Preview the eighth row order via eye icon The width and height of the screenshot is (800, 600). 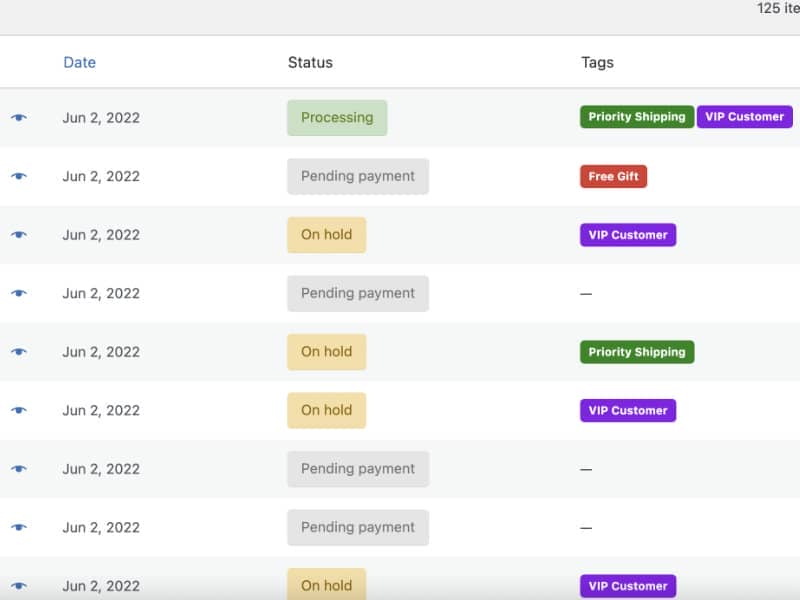(x=19, y=527)
